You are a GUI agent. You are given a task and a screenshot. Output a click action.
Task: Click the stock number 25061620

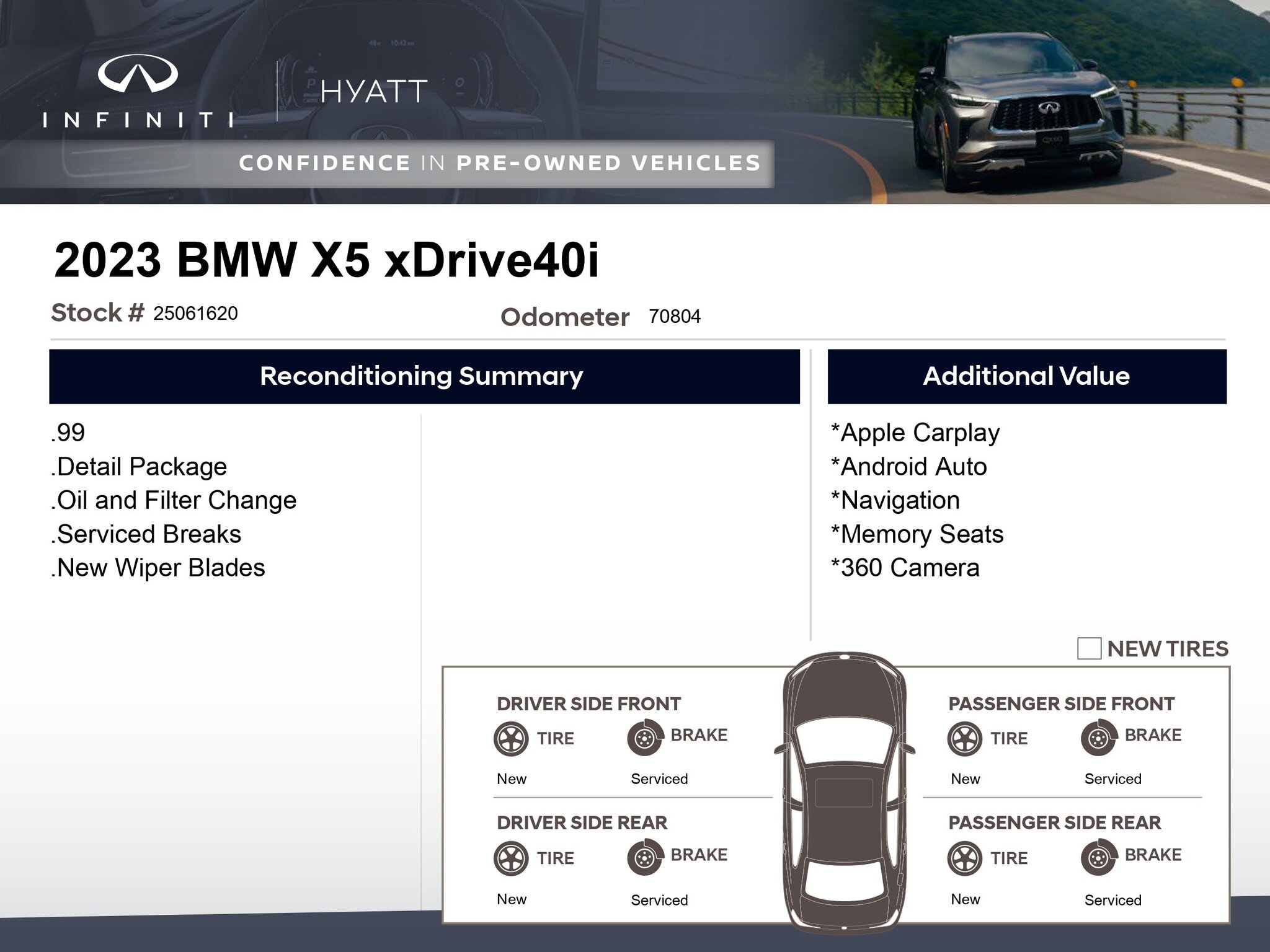pyautogui.click(x=195, y=314)
